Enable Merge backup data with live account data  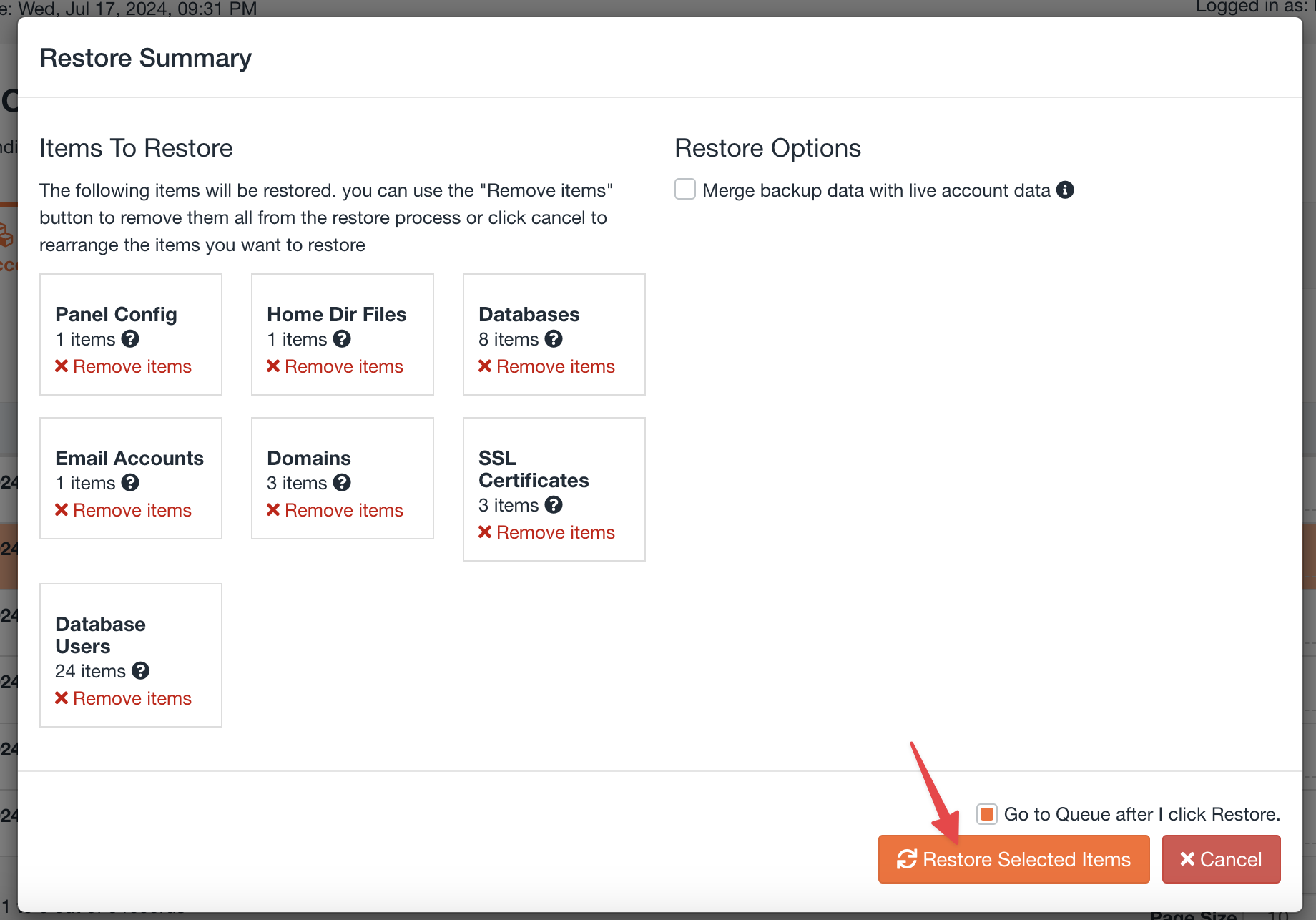(685, 190)
